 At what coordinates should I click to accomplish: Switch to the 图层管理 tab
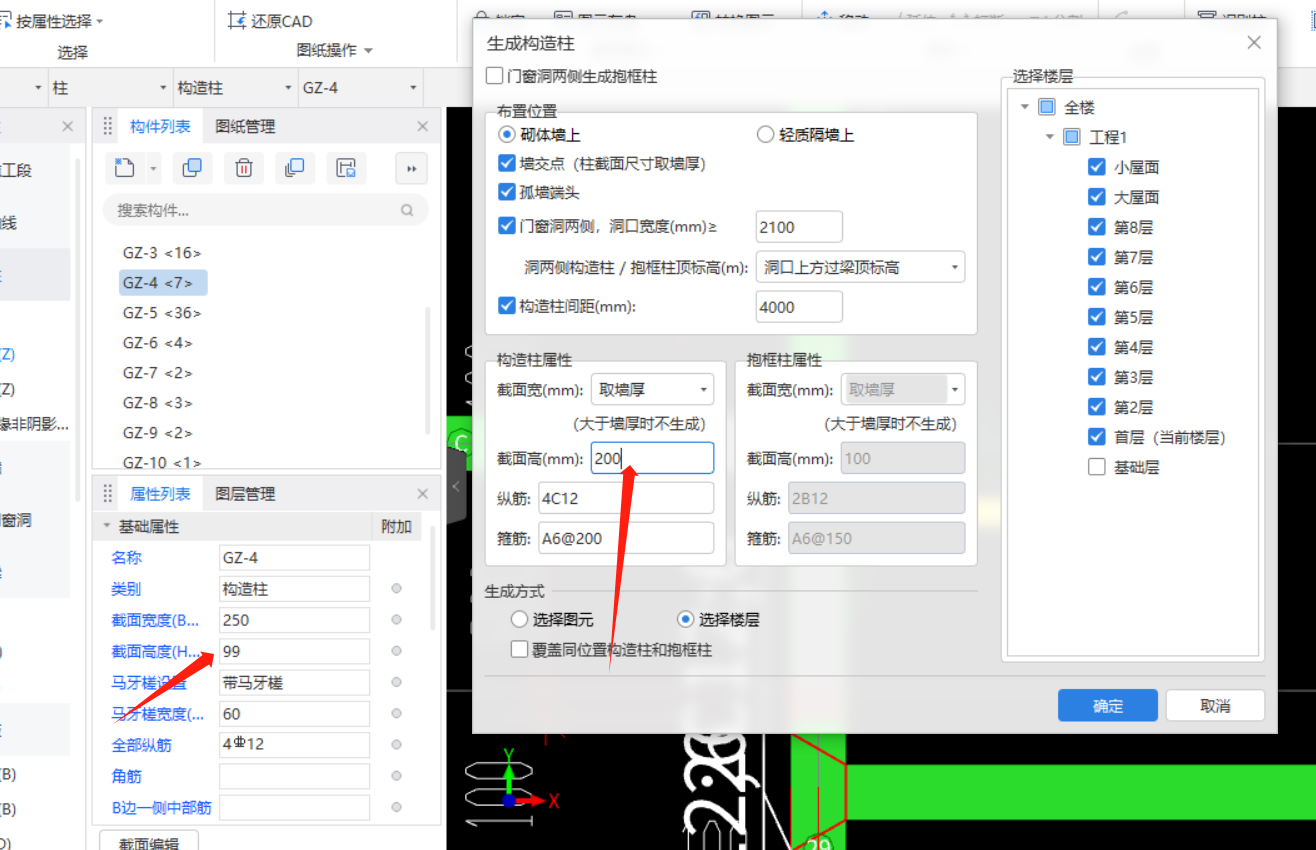pyautogui.click(x=245, y=494)
